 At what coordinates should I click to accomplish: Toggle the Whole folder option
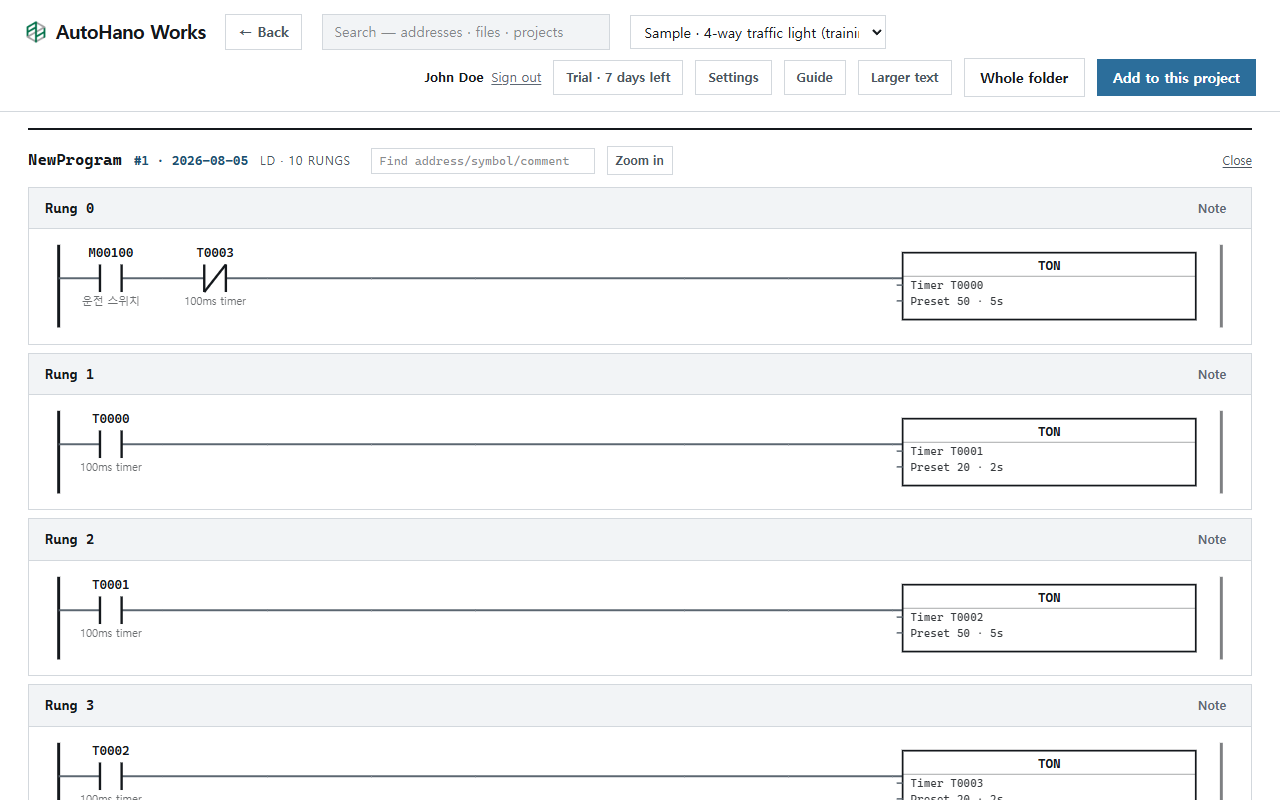[1024, 78]
